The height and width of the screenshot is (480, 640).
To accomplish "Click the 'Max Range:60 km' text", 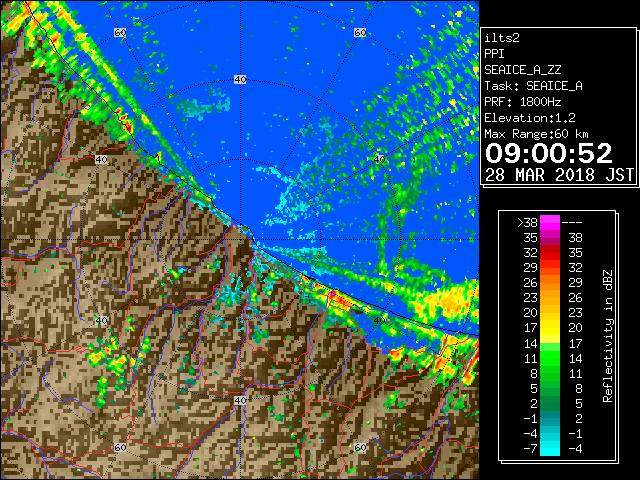I will click(x=537, y=134).
